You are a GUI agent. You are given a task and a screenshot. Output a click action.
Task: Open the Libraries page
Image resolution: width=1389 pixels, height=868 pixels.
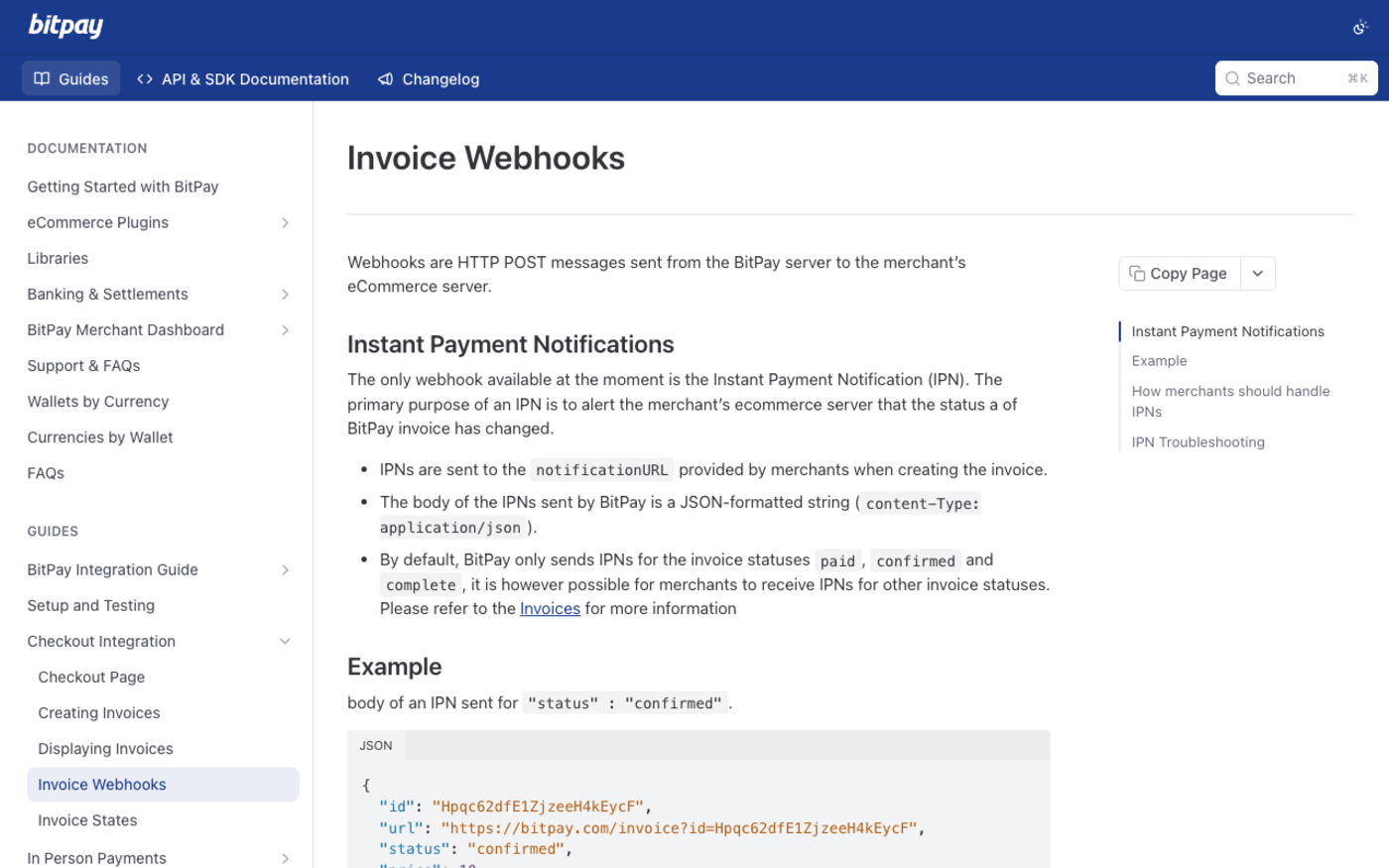tap(58, 258)
